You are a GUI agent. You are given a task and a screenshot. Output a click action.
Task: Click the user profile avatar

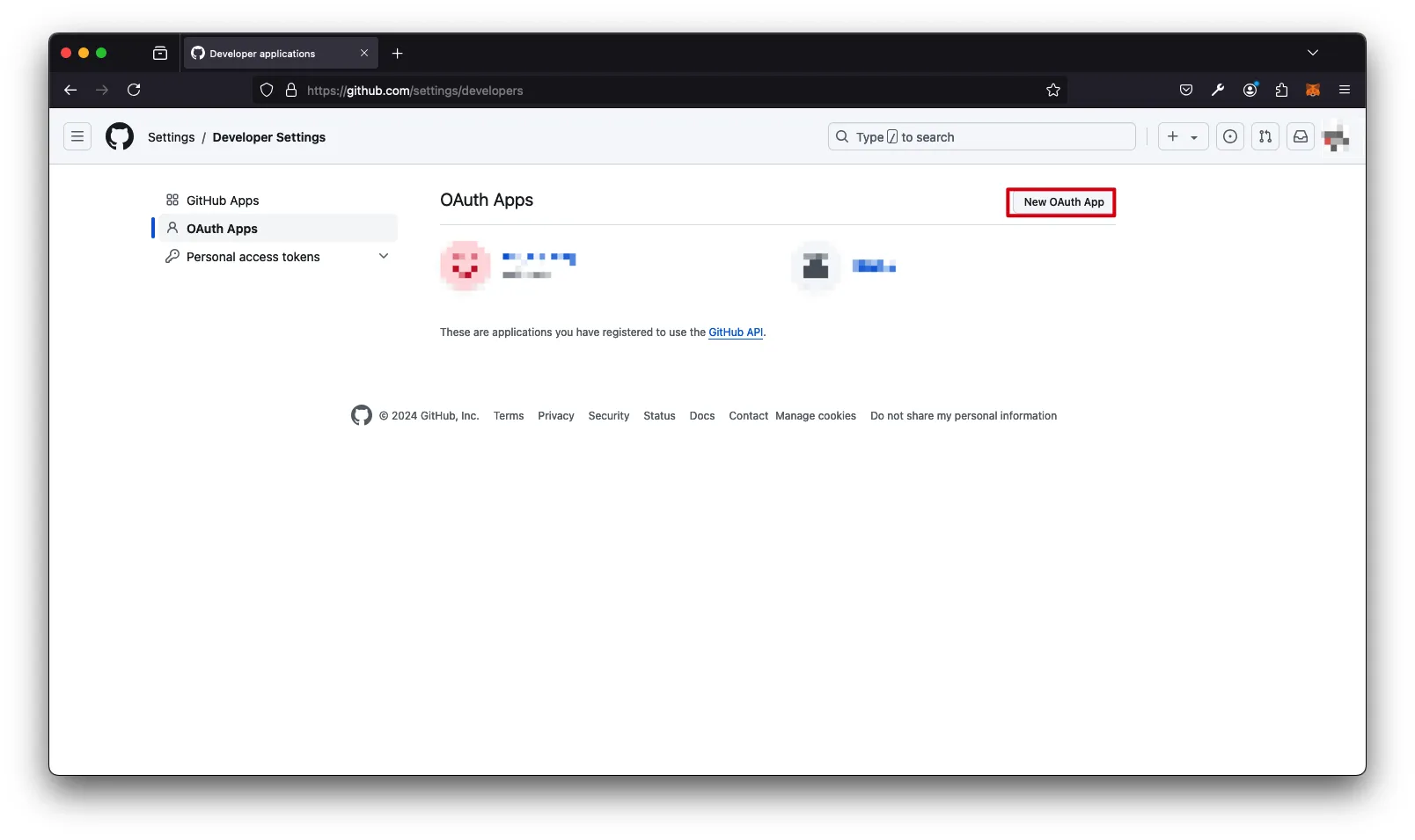(x=1335, y=137)
